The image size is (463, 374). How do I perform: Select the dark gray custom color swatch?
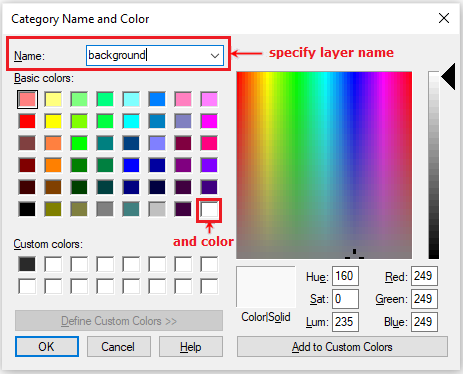coord(27,264)
